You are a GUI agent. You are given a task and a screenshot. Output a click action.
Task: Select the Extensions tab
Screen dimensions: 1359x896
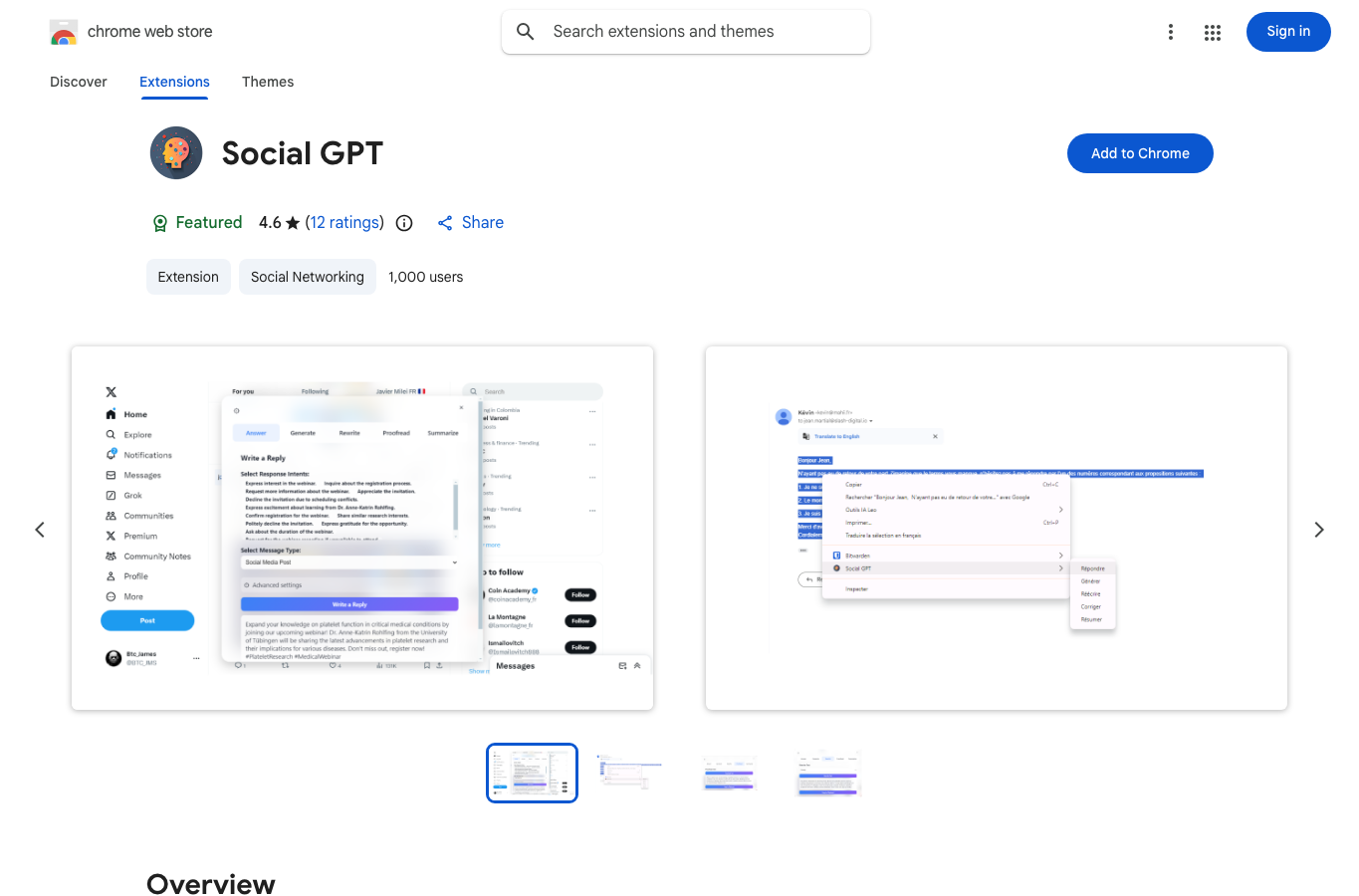174,82
